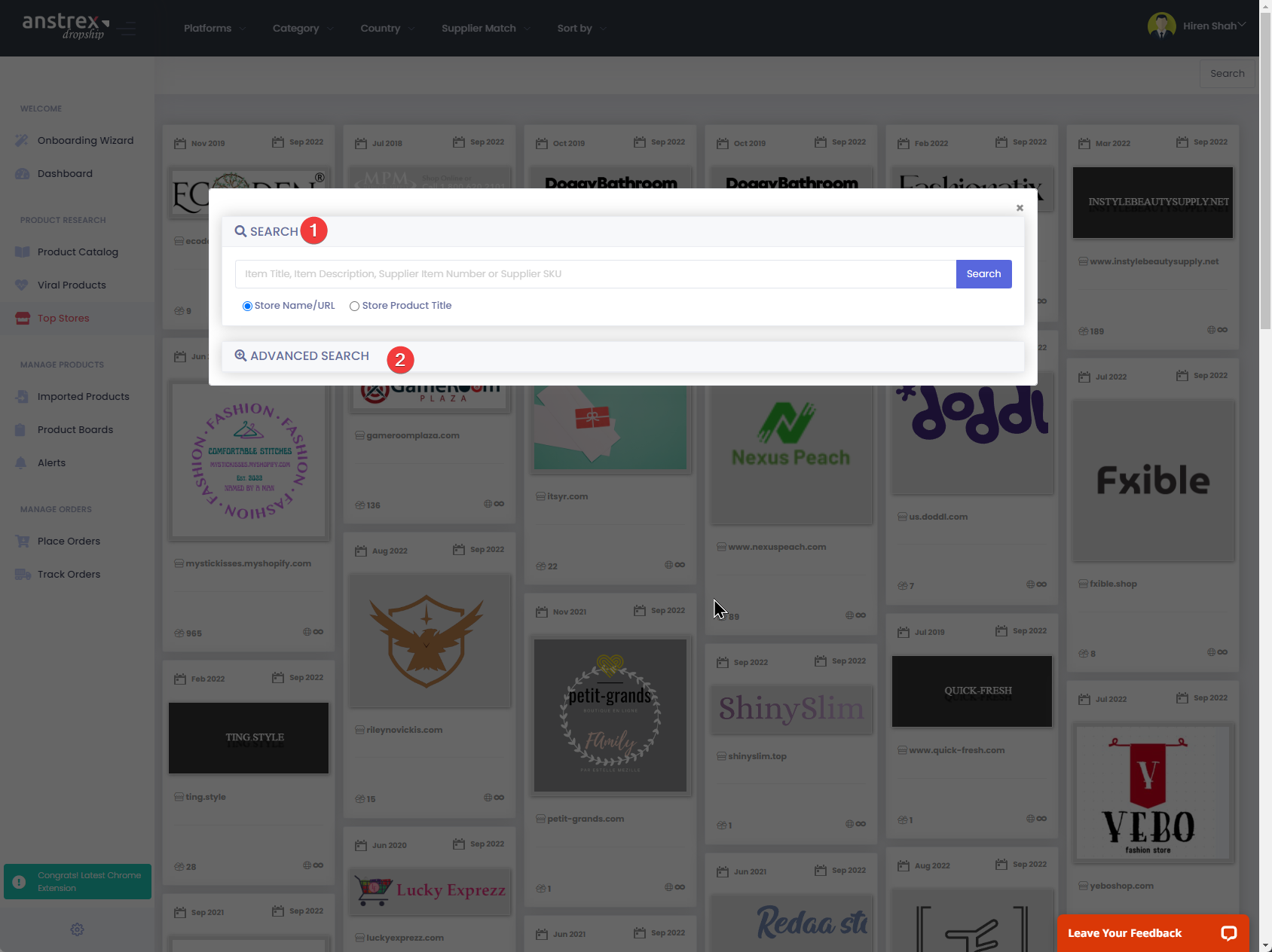Open the Country dropdown
The image size is (1272, 952).
387,29
